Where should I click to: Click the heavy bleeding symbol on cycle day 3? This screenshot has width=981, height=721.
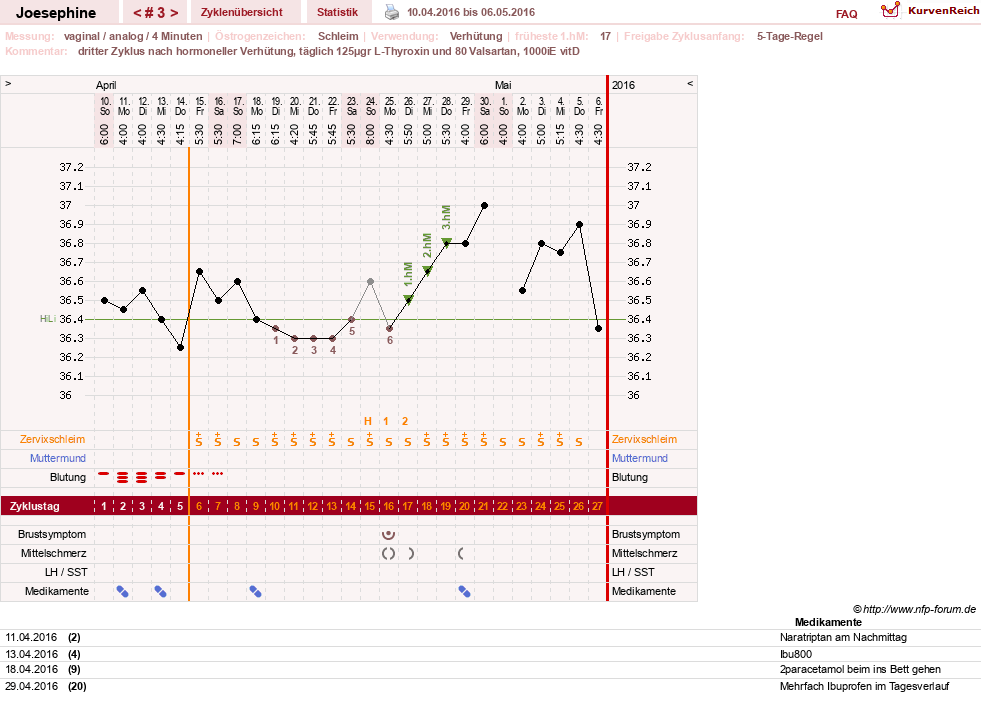(x=142, y=478)
